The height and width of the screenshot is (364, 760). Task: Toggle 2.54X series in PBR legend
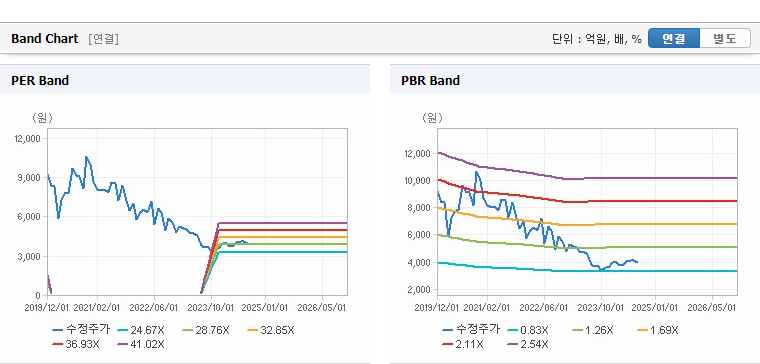pyautogui.click(x=528, y=344)
